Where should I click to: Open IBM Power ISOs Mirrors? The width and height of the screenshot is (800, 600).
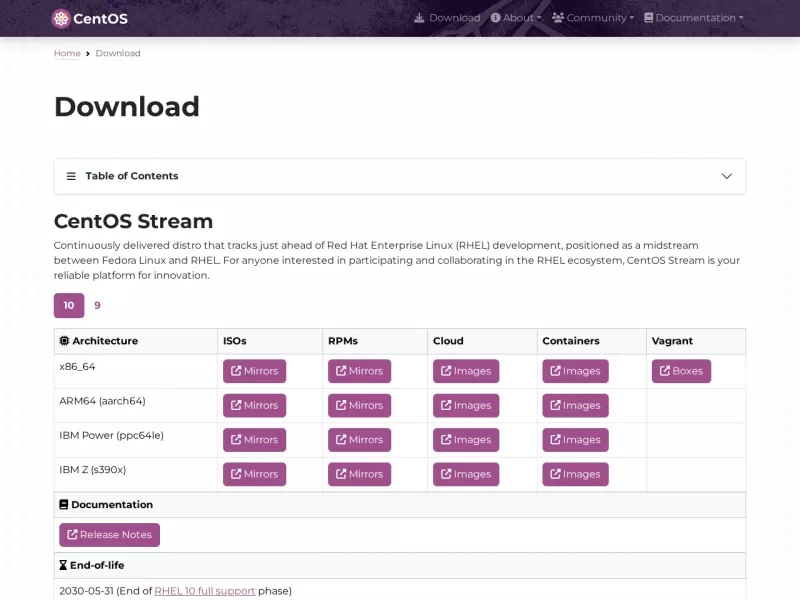coord(254,440)
